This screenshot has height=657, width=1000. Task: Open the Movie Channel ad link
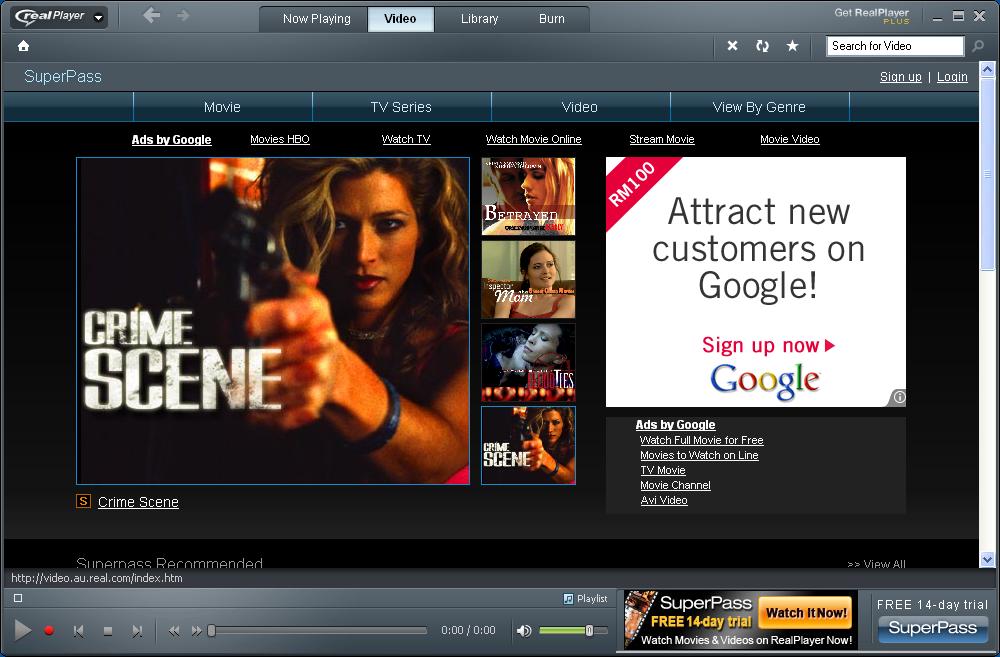pos(675,485)
